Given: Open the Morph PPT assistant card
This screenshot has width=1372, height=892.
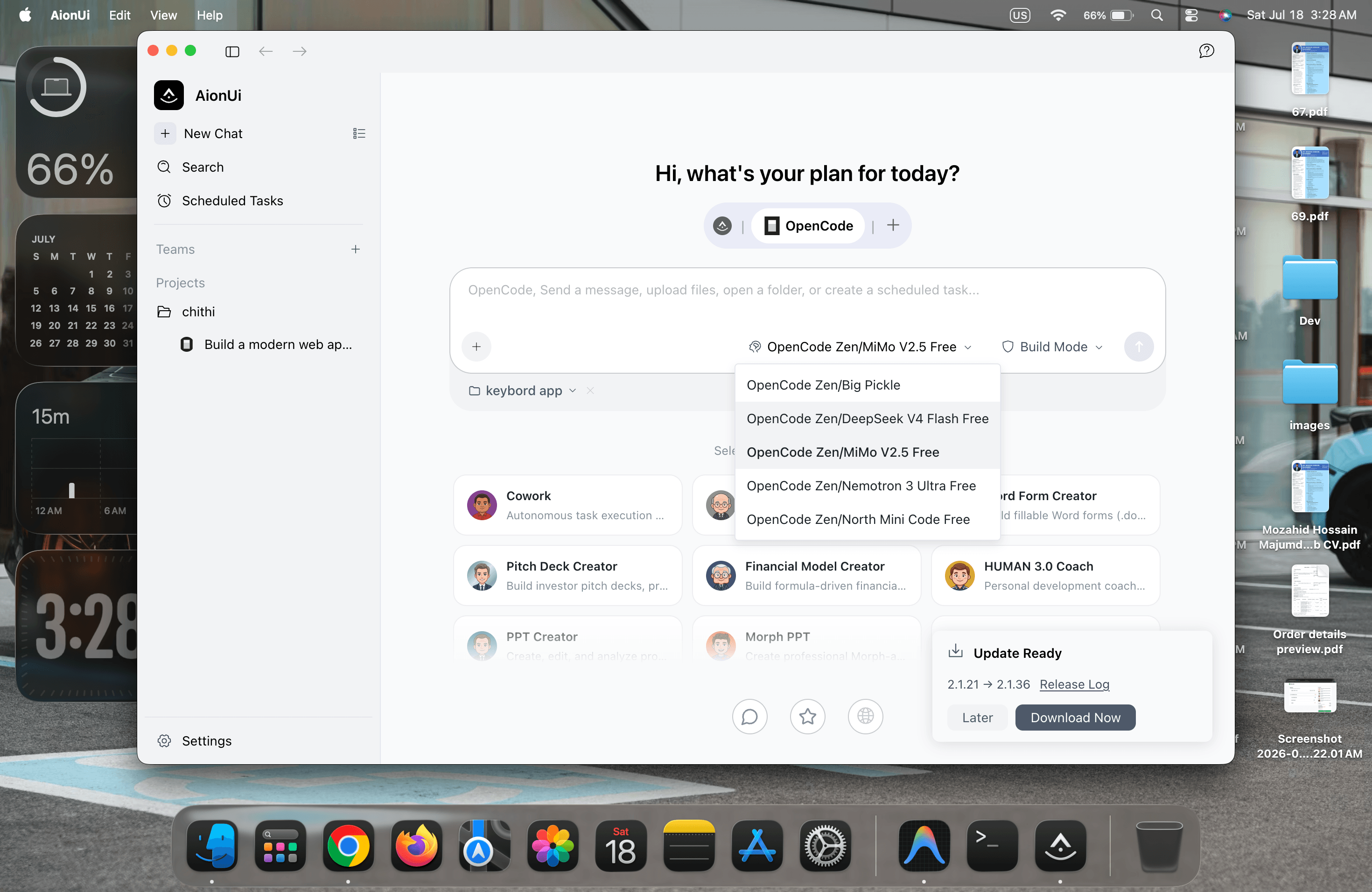Looking at the screenshot, I should (806, 639).
